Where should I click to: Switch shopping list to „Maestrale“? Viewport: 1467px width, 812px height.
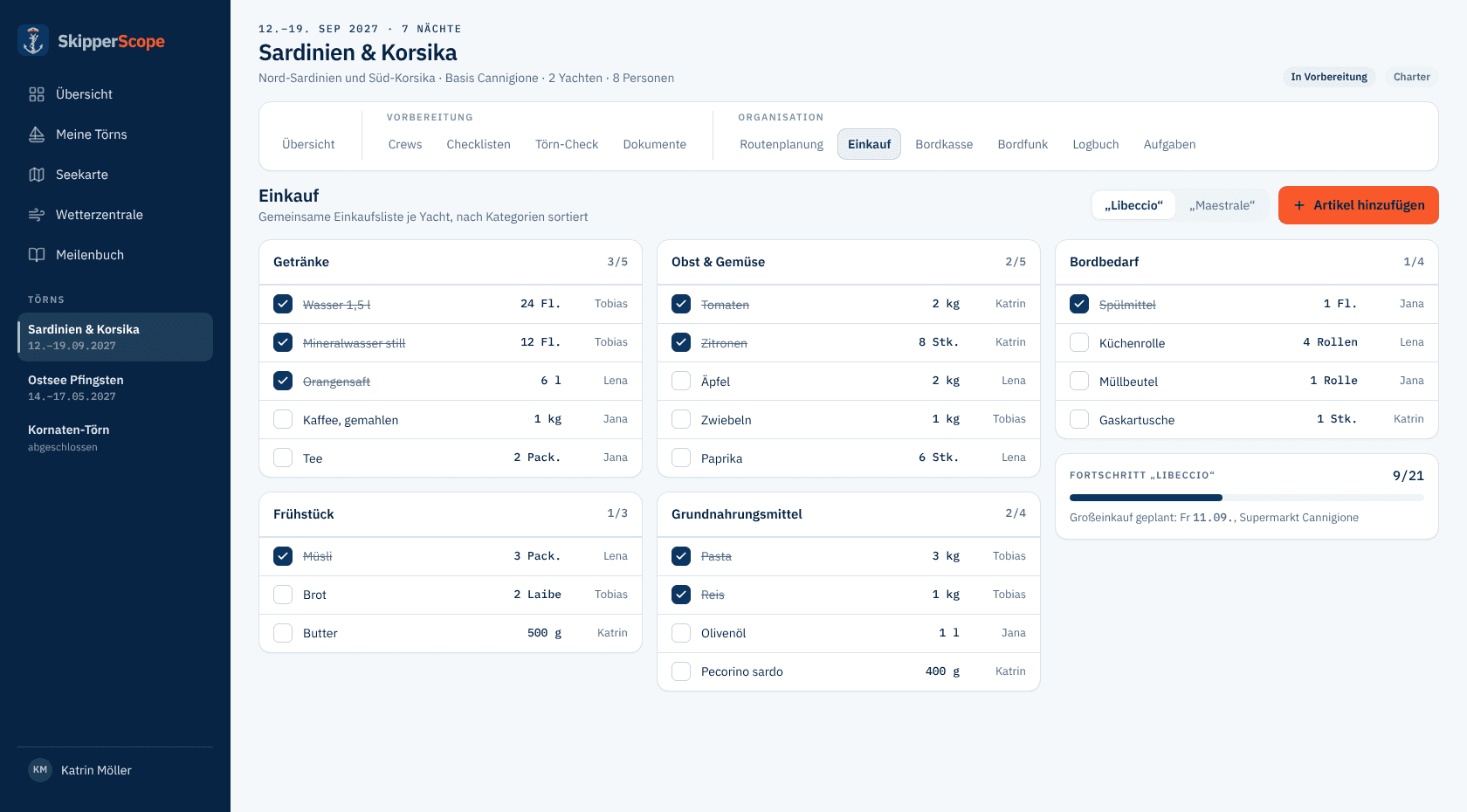[x=1222, y=205]
